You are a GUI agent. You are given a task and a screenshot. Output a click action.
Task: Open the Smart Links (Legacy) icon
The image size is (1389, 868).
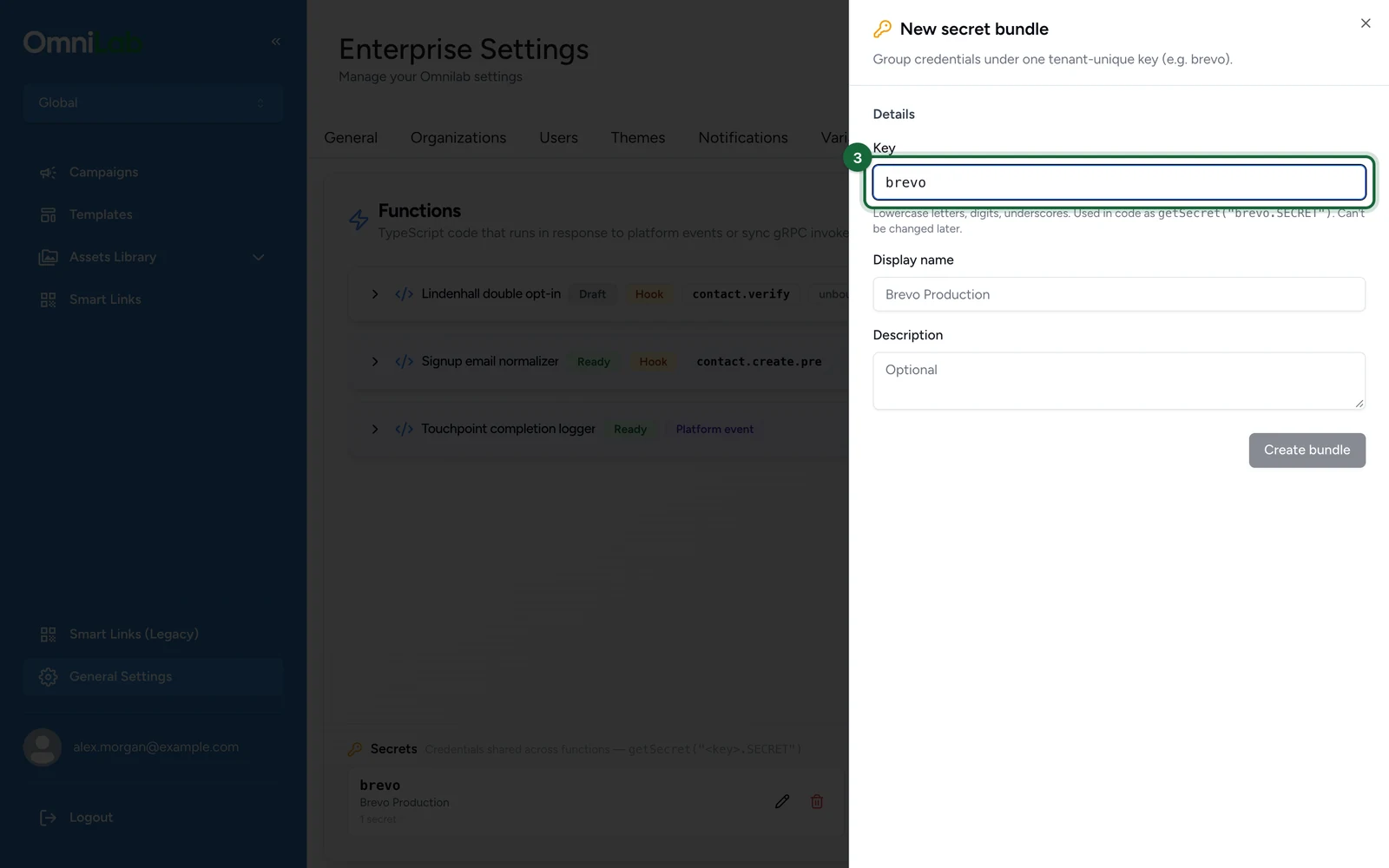click(x=48, y=635)
